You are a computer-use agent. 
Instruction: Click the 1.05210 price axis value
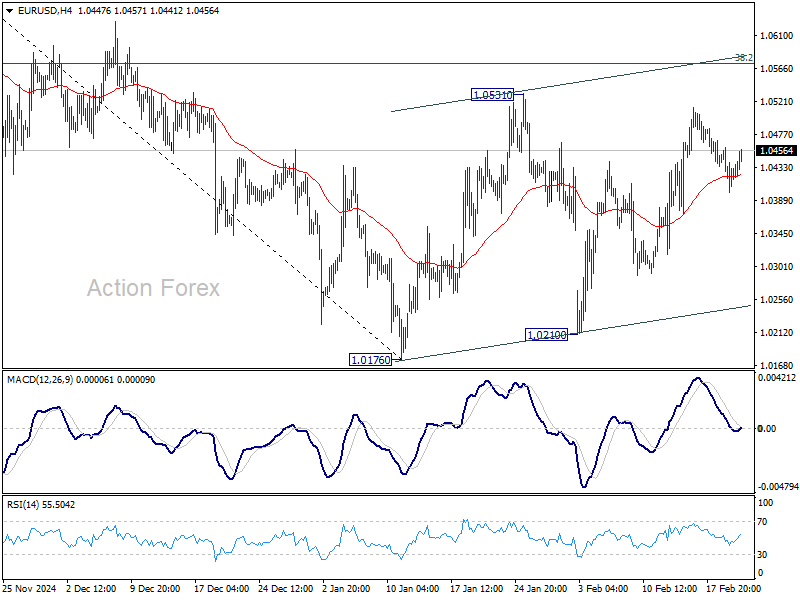pyautogui.click(x=777, y=102)
